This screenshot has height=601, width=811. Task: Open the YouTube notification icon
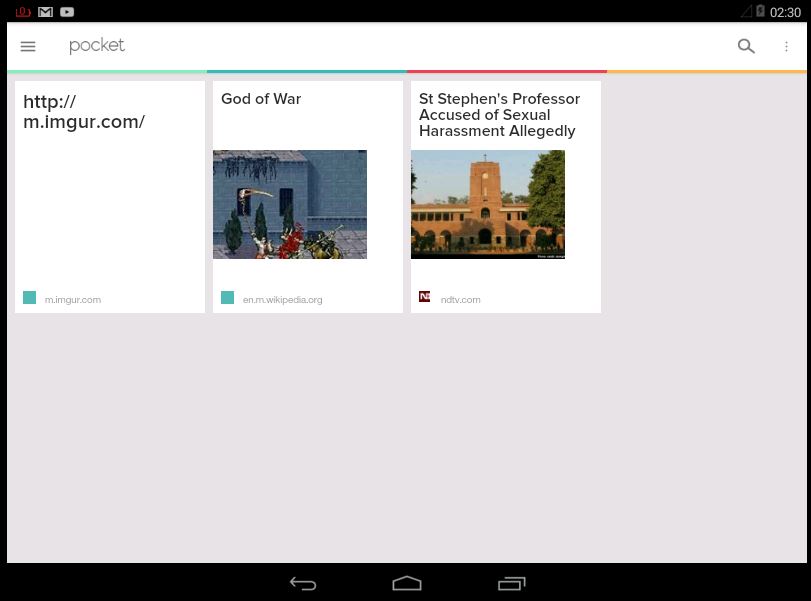(x=67, y=11)
